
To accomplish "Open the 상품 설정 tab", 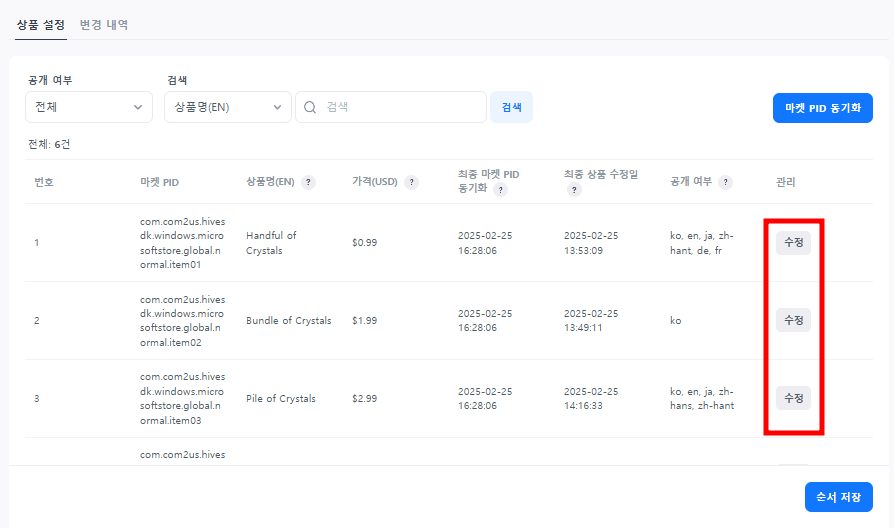I will (41, 24).
